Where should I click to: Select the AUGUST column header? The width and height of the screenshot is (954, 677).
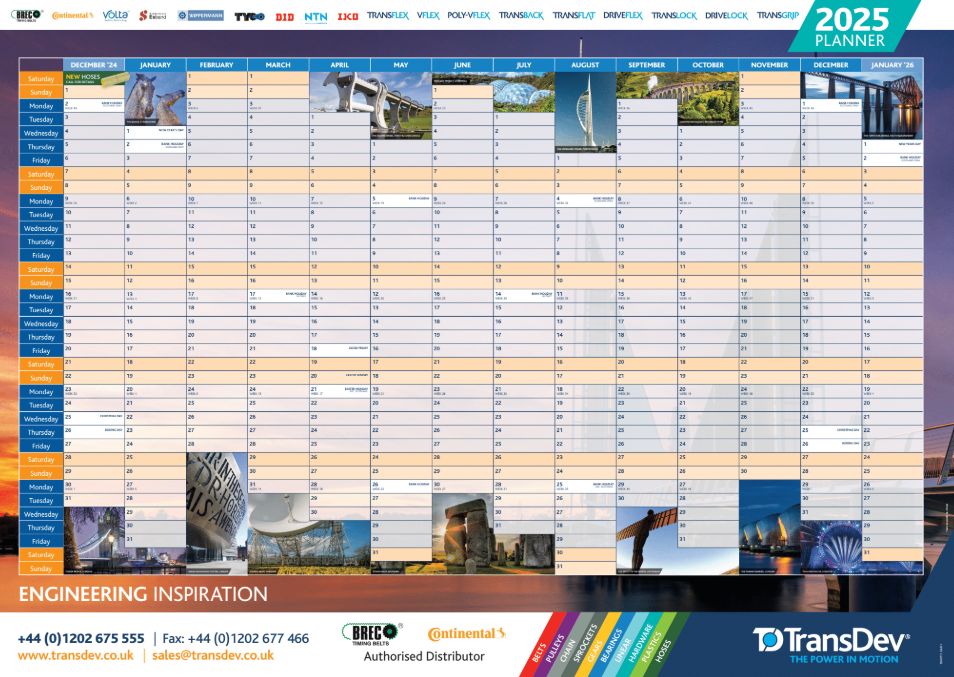585,64
